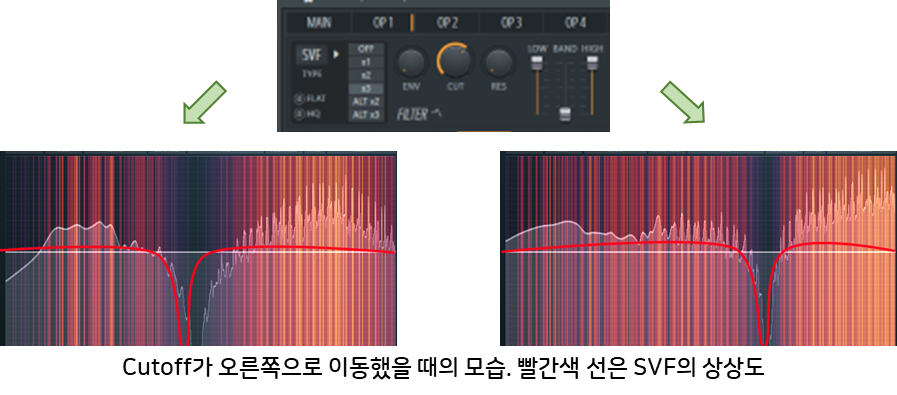
Task: Click the BAND fader handle
Action: point(565,114)
